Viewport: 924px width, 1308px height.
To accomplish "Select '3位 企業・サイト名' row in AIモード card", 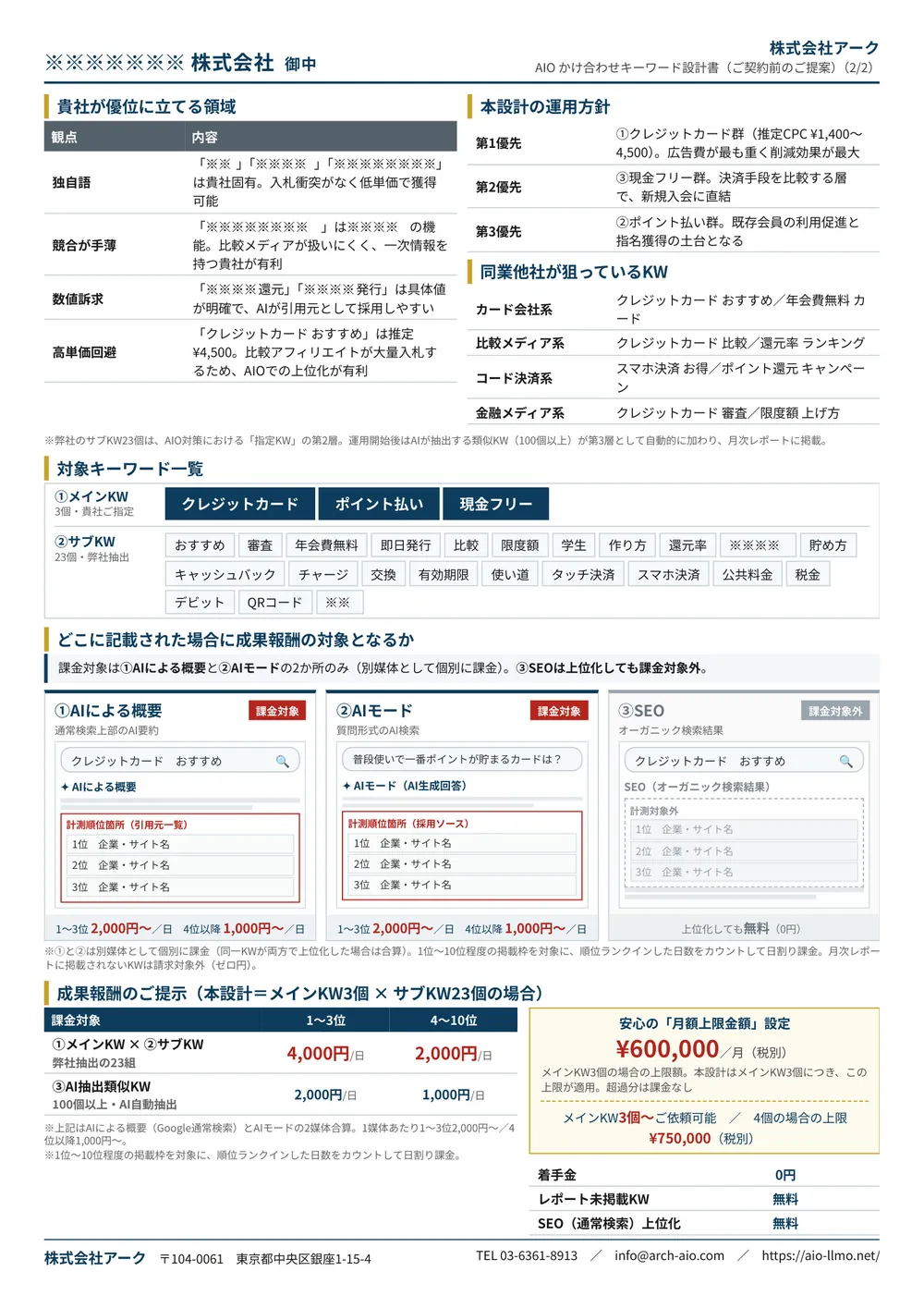I will click(462, 885).
